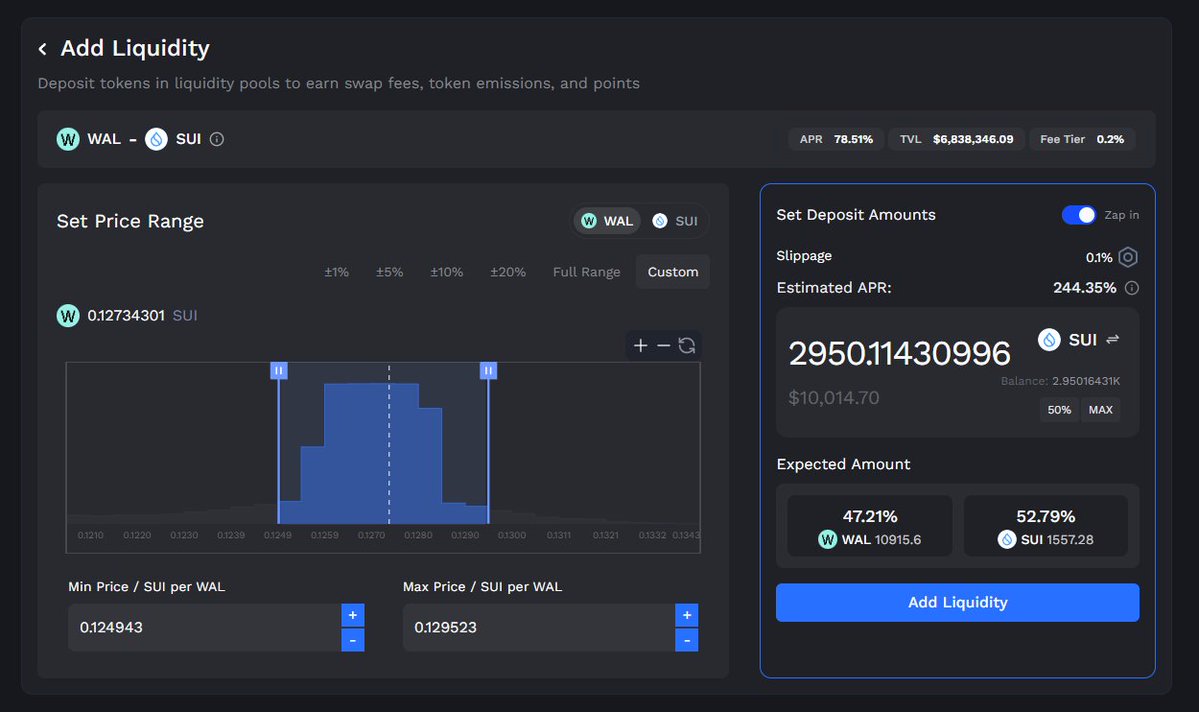Select WAL in the price token toggle
Image resolution: width=1199 pixels, height=712 pixels.
tap(608, 221)
